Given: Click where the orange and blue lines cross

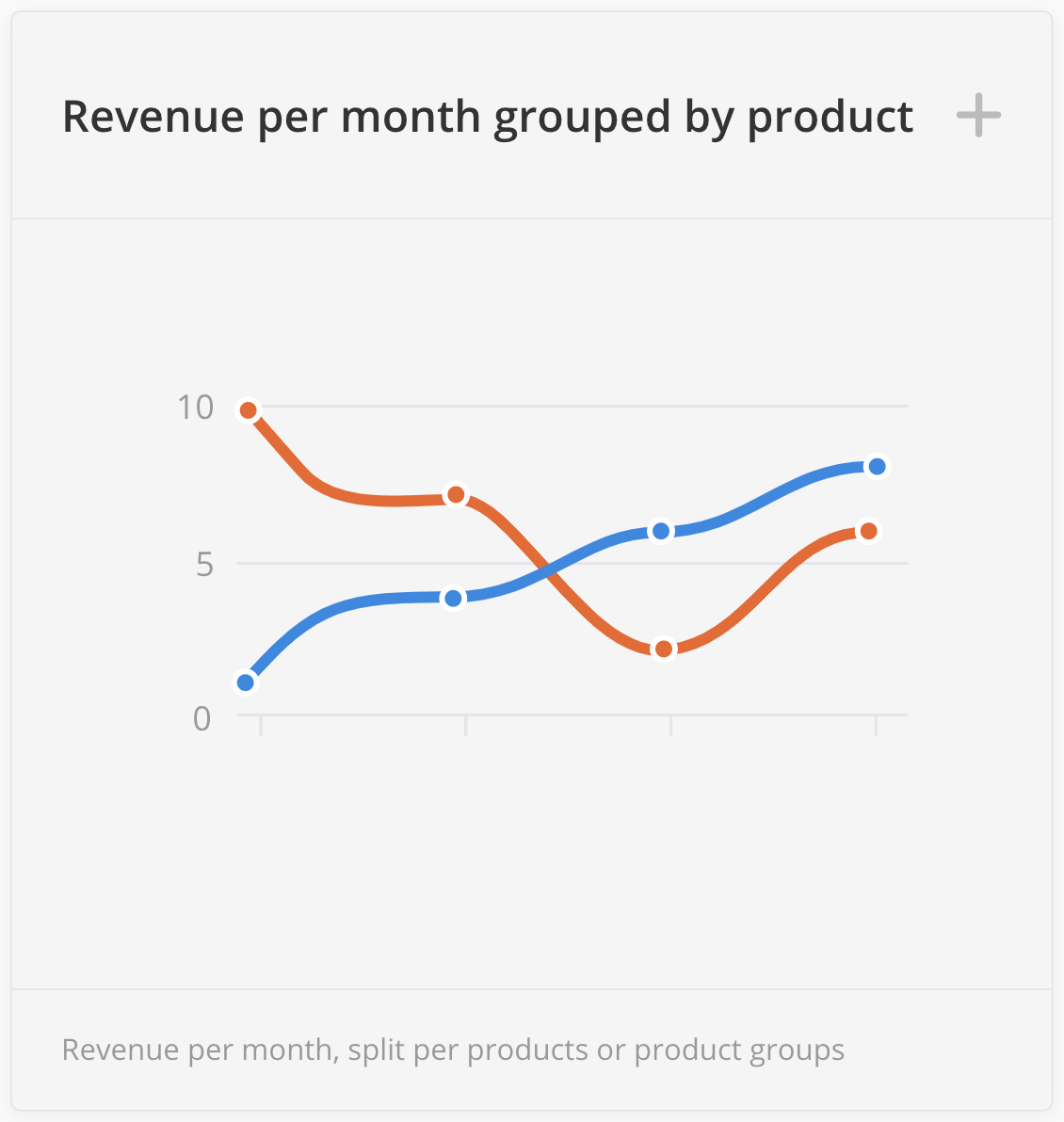Looking at the screenshot, I should (x=546, y=569).
